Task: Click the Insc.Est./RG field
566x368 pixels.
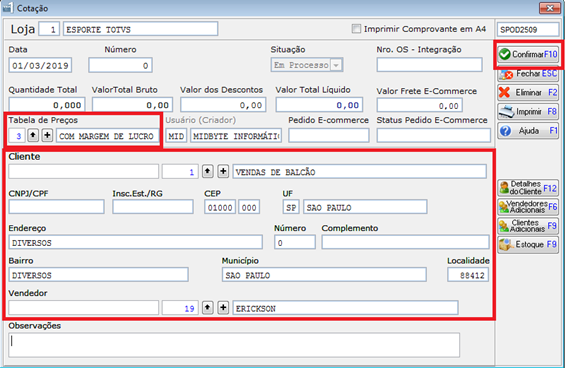Action: click(153, 207)
